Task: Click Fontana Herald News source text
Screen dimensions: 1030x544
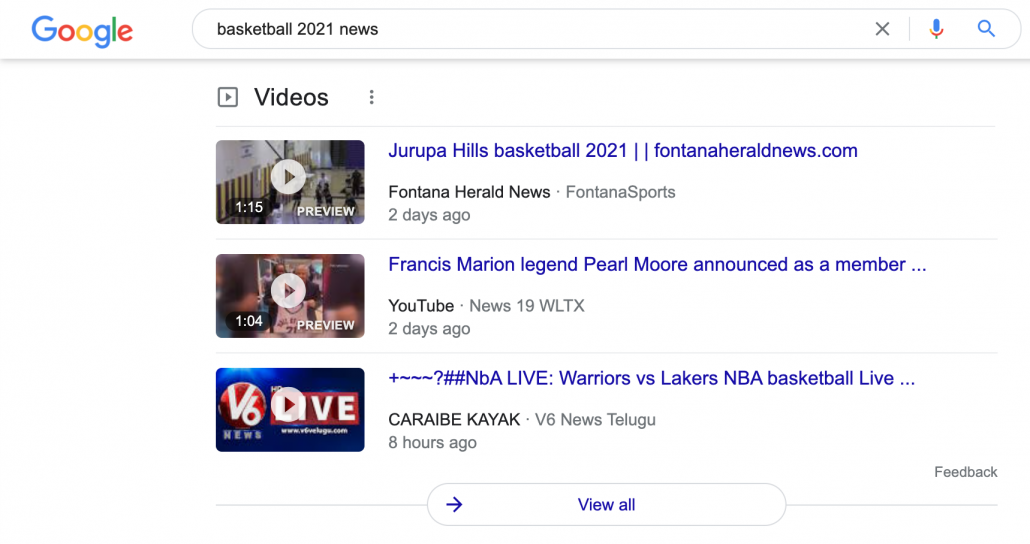Action: coord(469,192)
